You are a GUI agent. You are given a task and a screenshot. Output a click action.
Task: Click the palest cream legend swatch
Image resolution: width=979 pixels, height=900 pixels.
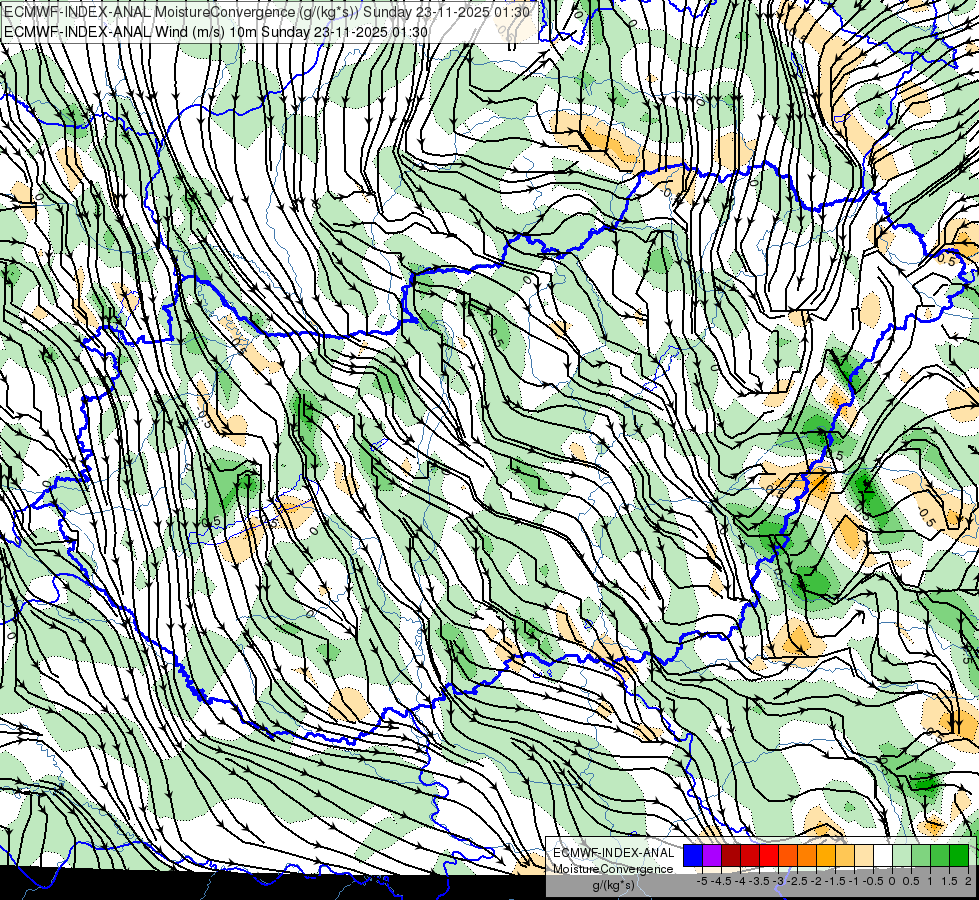click(864, 855)
